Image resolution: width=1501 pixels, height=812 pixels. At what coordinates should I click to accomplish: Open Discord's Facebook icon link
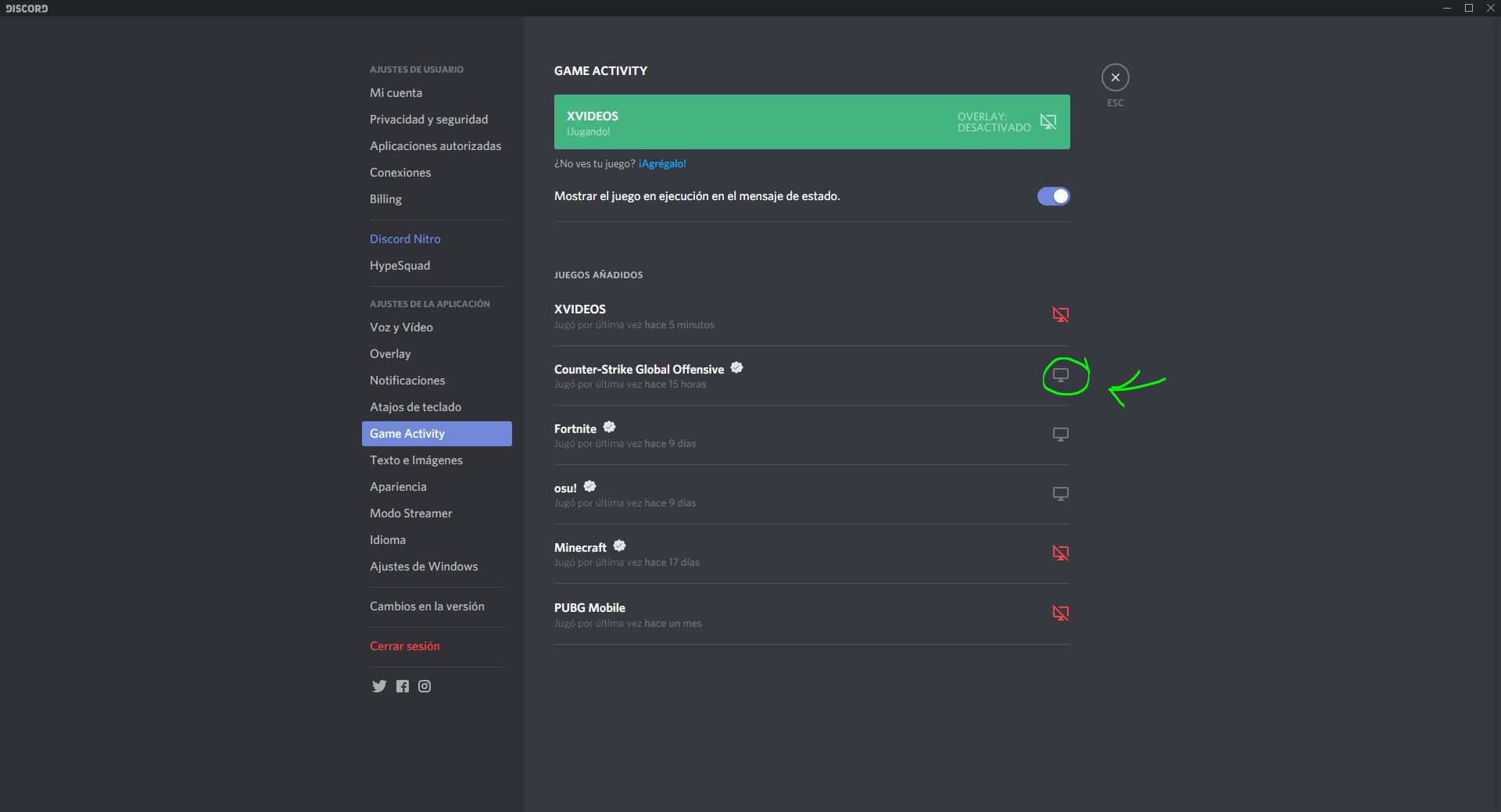pyautogui.click(x=403, y=686)
